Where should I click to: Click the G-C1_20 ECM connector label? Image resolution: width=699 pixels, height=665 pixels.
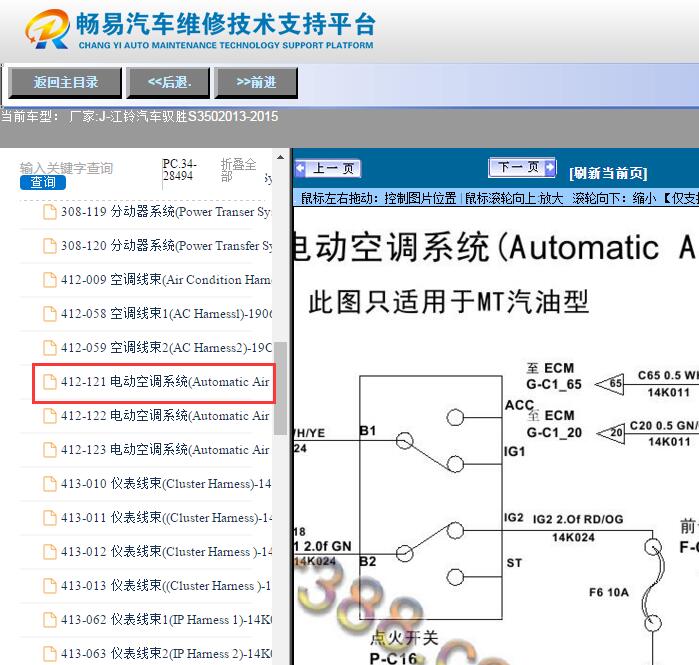coord(554,432)
